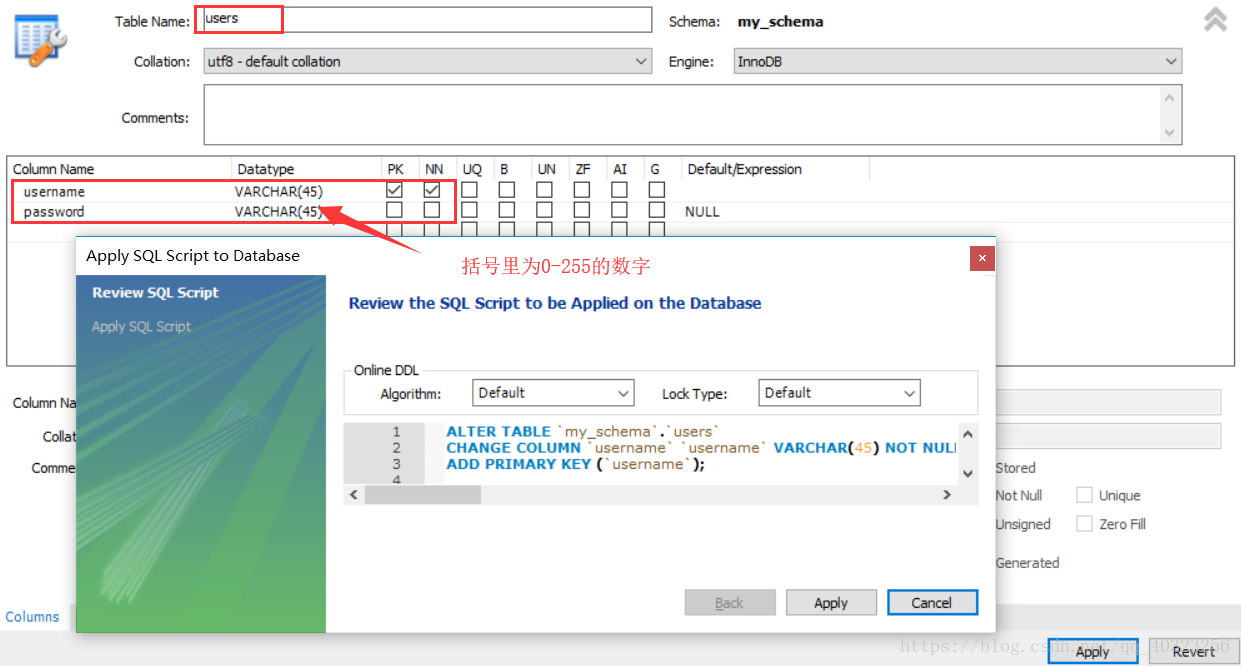Open the Algorithm dropdown in Online DDL
This screenshot has height=666, width=1241.
point(554,393)
